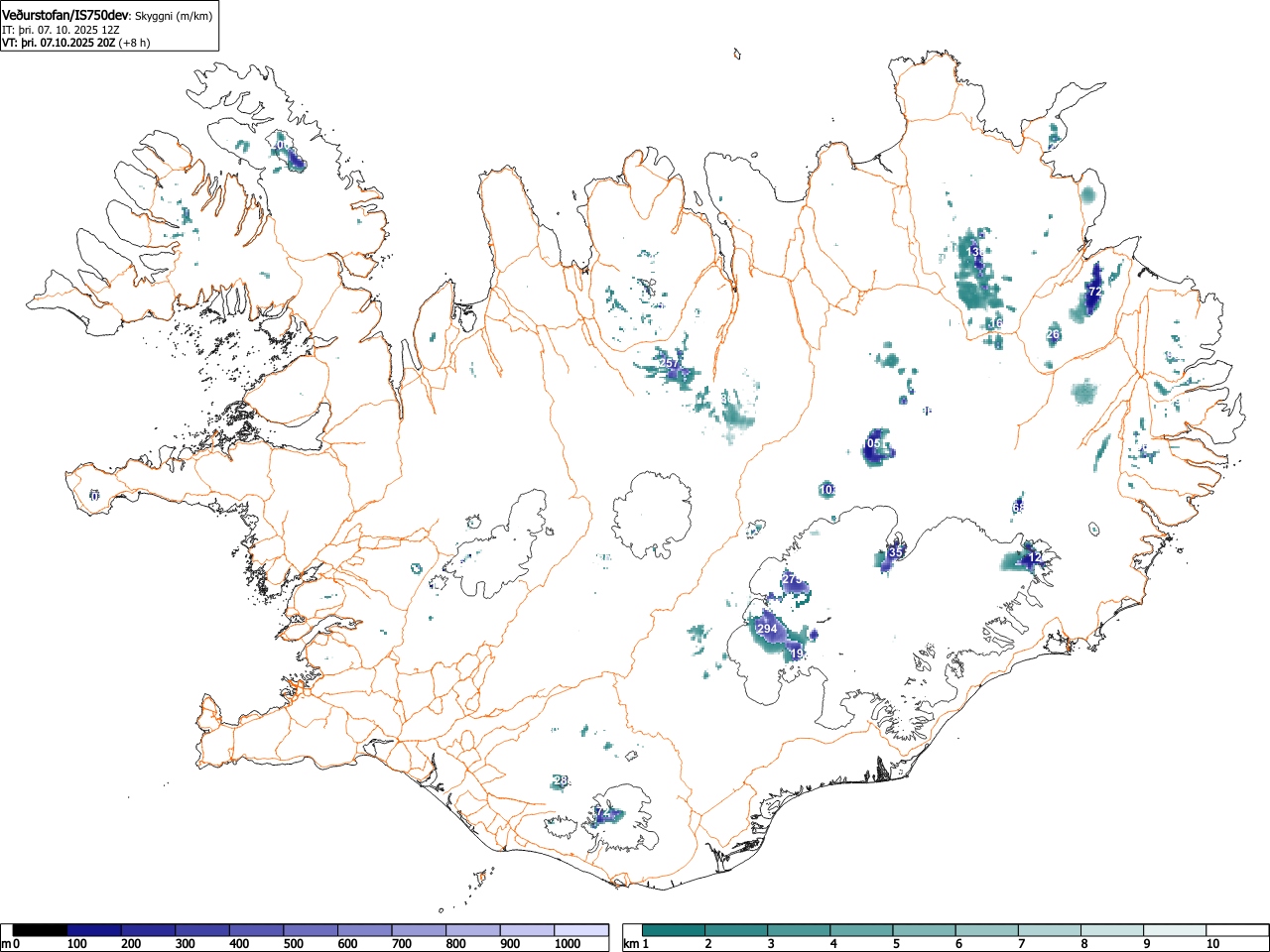This screenshot has height=952, width=1270.
Task: Click the 300–400 m legend swatch
Action: point(202,930)
